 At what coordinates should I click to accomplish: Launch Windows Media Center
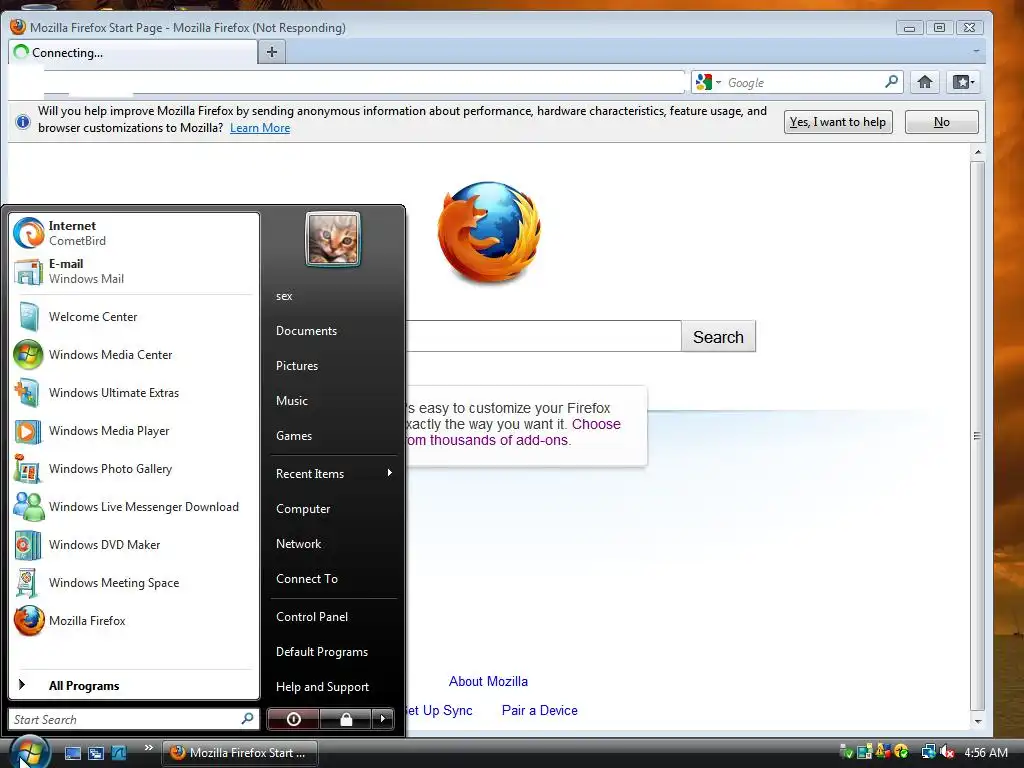[134, 355]
